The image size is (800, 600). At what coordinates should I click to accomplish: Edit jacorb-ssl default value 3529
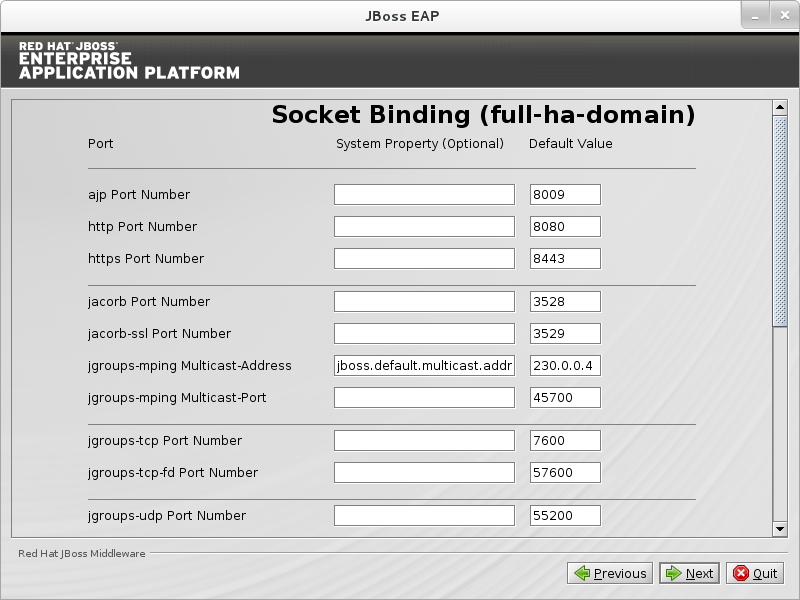(565, 334)
